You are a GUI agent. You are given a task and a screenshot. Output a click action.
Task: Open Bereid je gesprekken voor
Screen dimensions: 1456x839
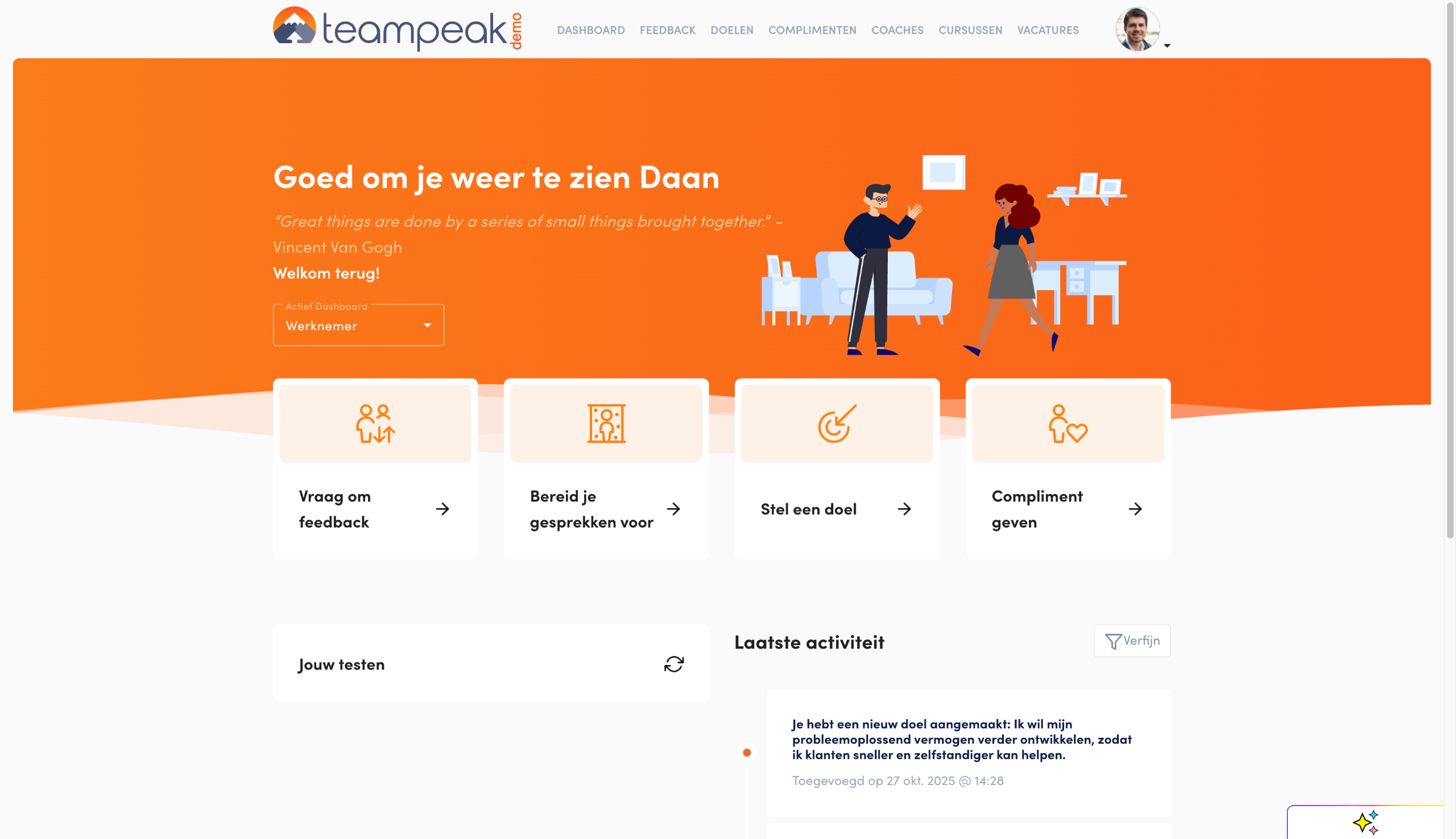591,509
